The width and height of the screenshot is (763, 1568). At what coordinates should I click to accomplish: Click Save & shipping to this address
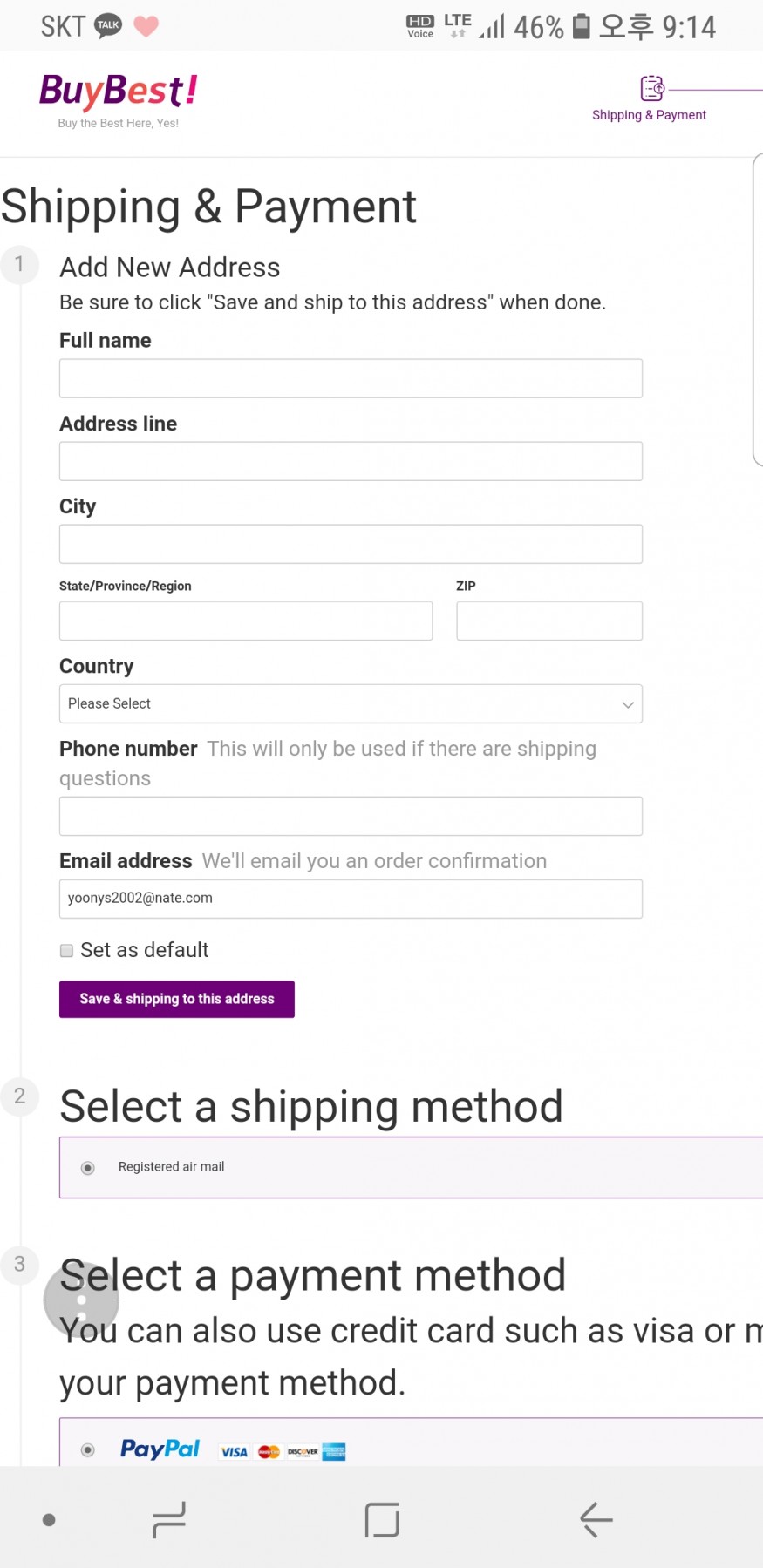(177, 999)
